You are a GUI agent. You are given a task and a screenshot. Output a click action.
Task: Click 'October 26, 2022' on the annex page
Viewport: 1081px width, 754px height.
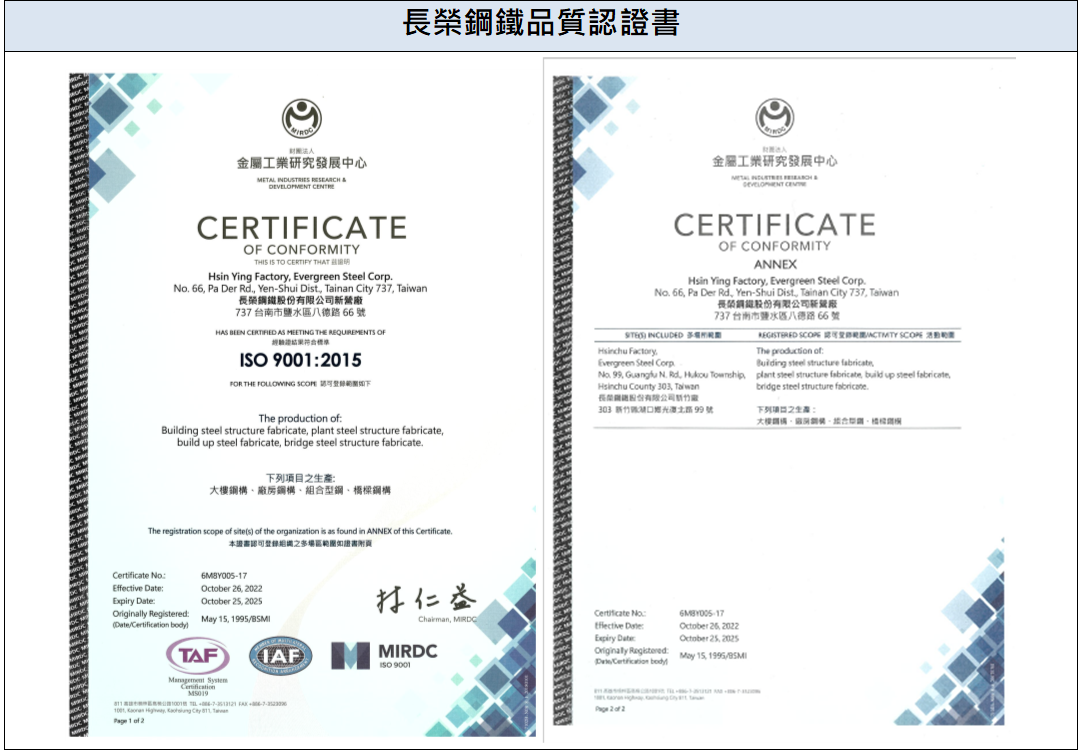click(x=709, y=626)
